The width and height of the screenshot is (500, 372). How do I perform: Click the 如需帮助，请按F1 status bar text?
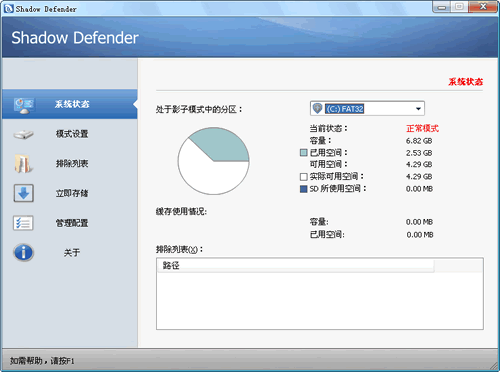(42, 361)
